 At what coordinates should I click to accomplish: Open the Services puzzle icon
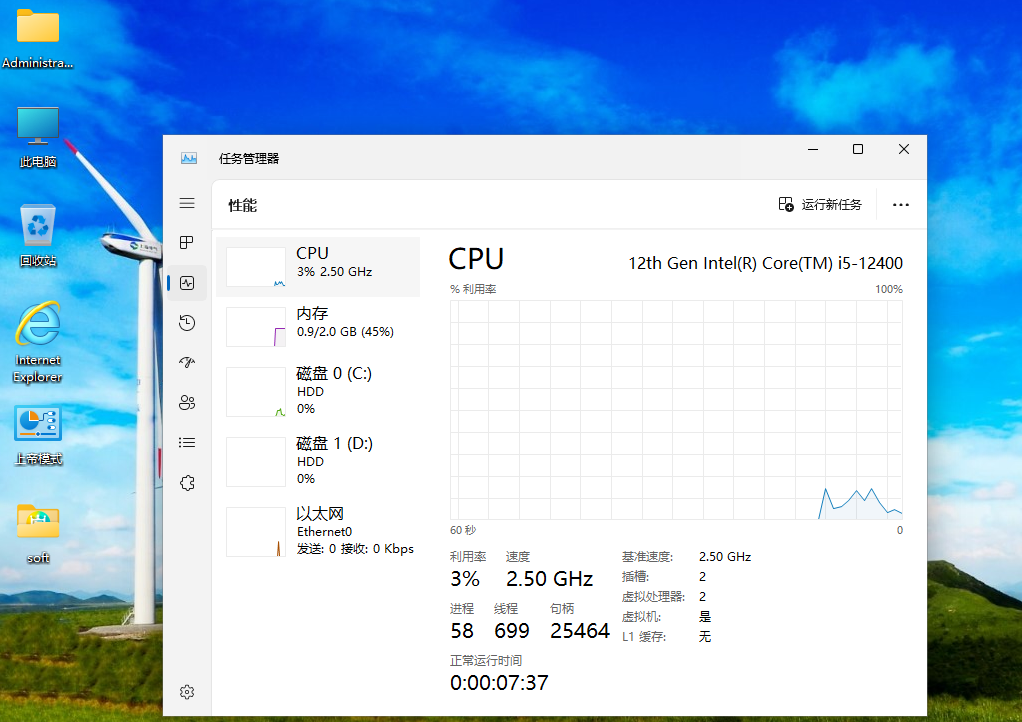pos(187,483)
